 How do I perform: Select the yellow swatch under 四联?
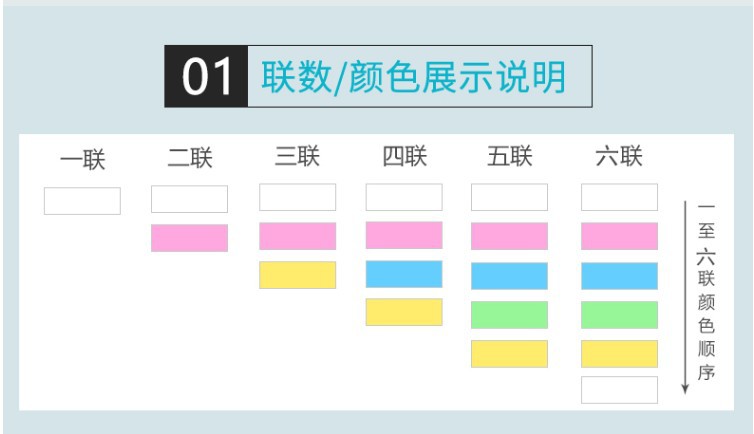[404, 312]
